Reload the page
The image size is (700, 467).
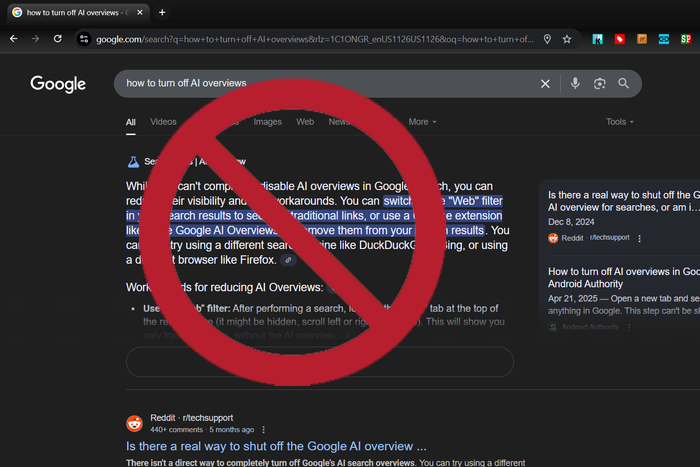click(58, 39)
